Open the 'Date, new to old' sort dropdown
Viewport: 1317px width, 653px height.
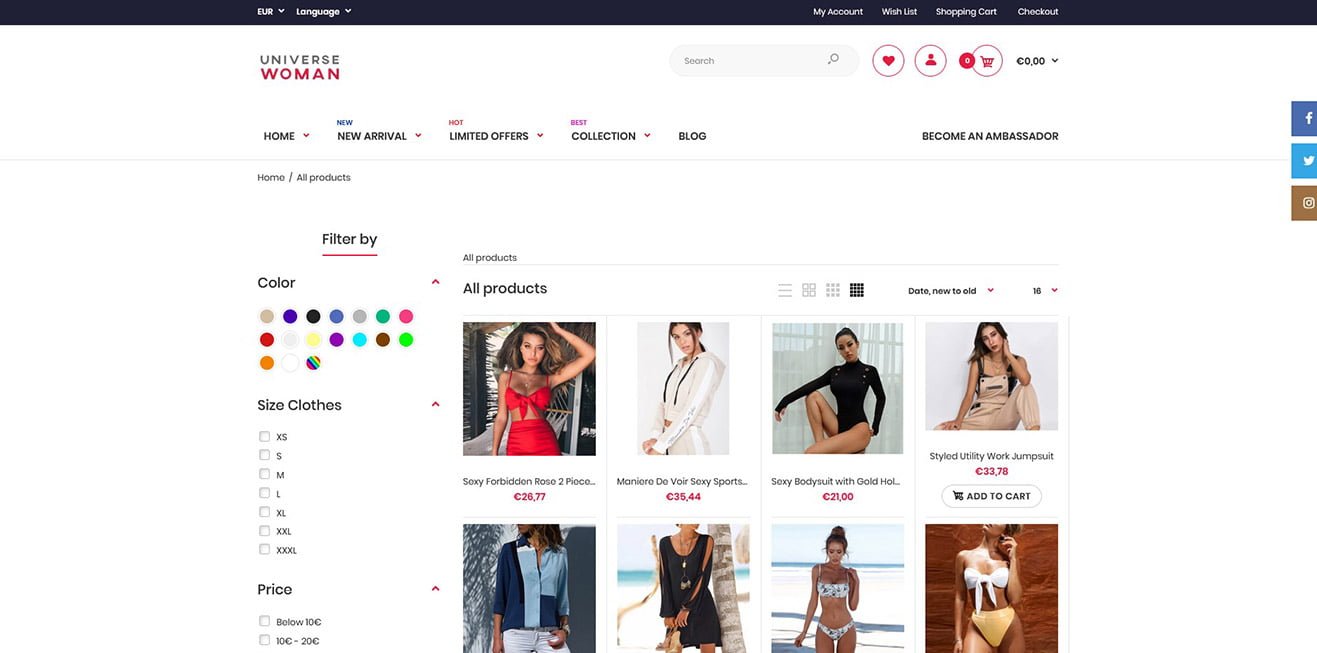tap(950, 291)
